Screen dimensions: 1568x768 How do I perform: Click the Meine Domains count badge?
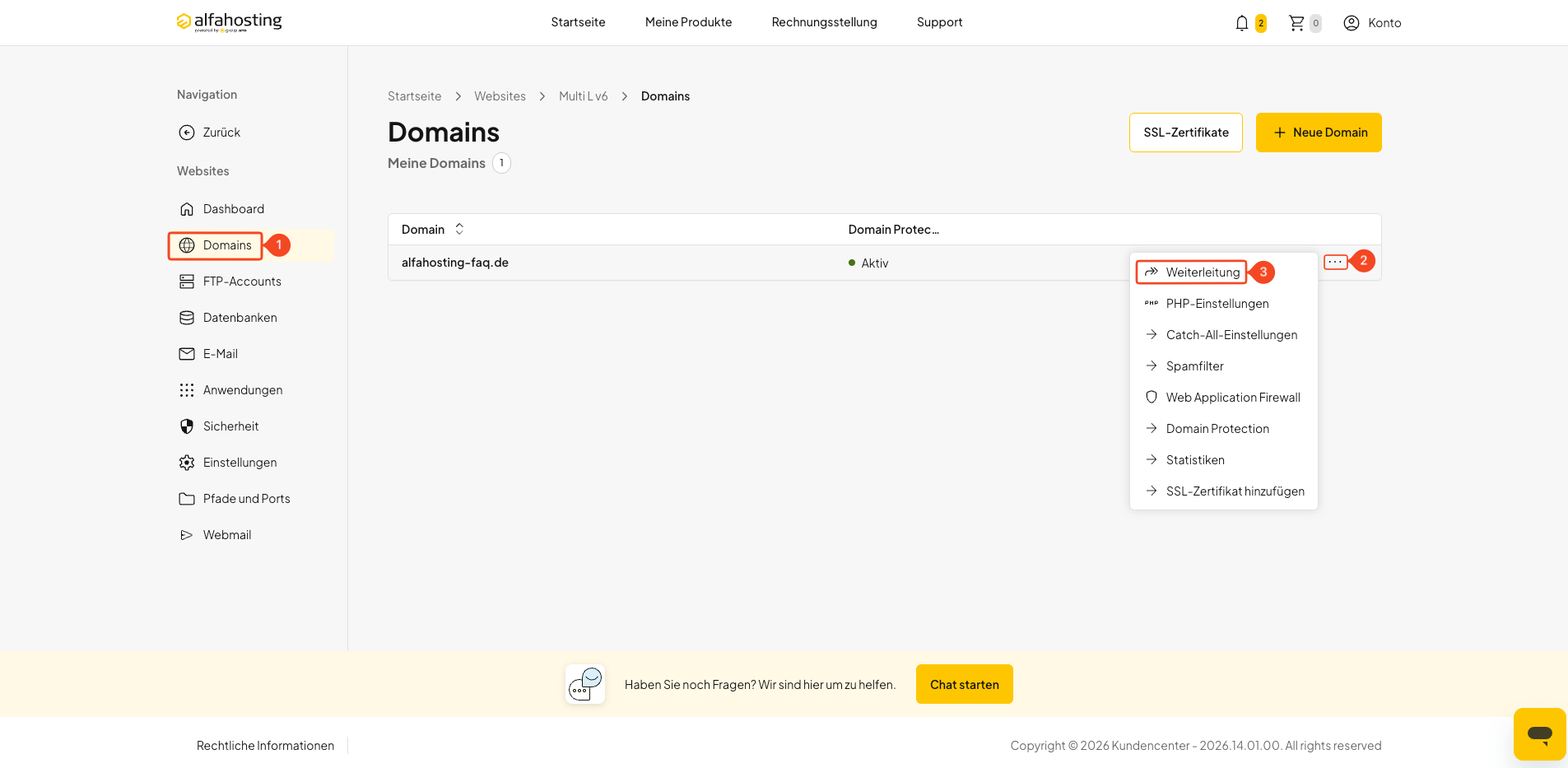501,163
